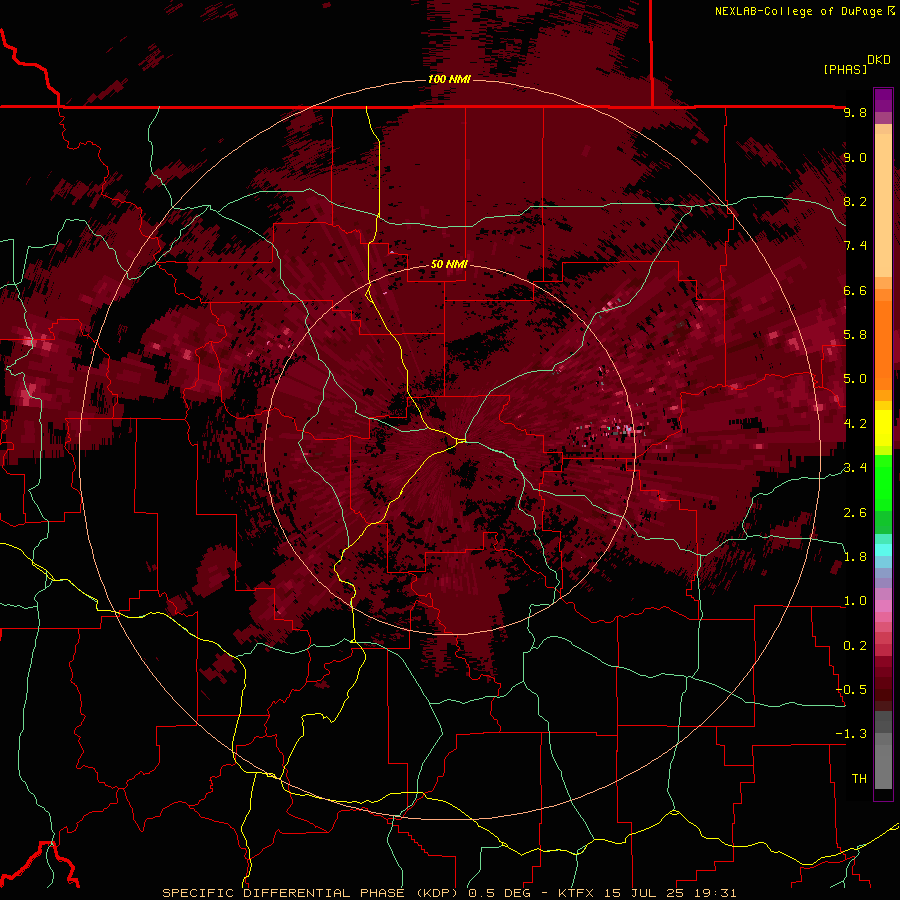Click the 5.8 scale value
This screenshot has height=900, width=900.
click(x=855, y=334)
